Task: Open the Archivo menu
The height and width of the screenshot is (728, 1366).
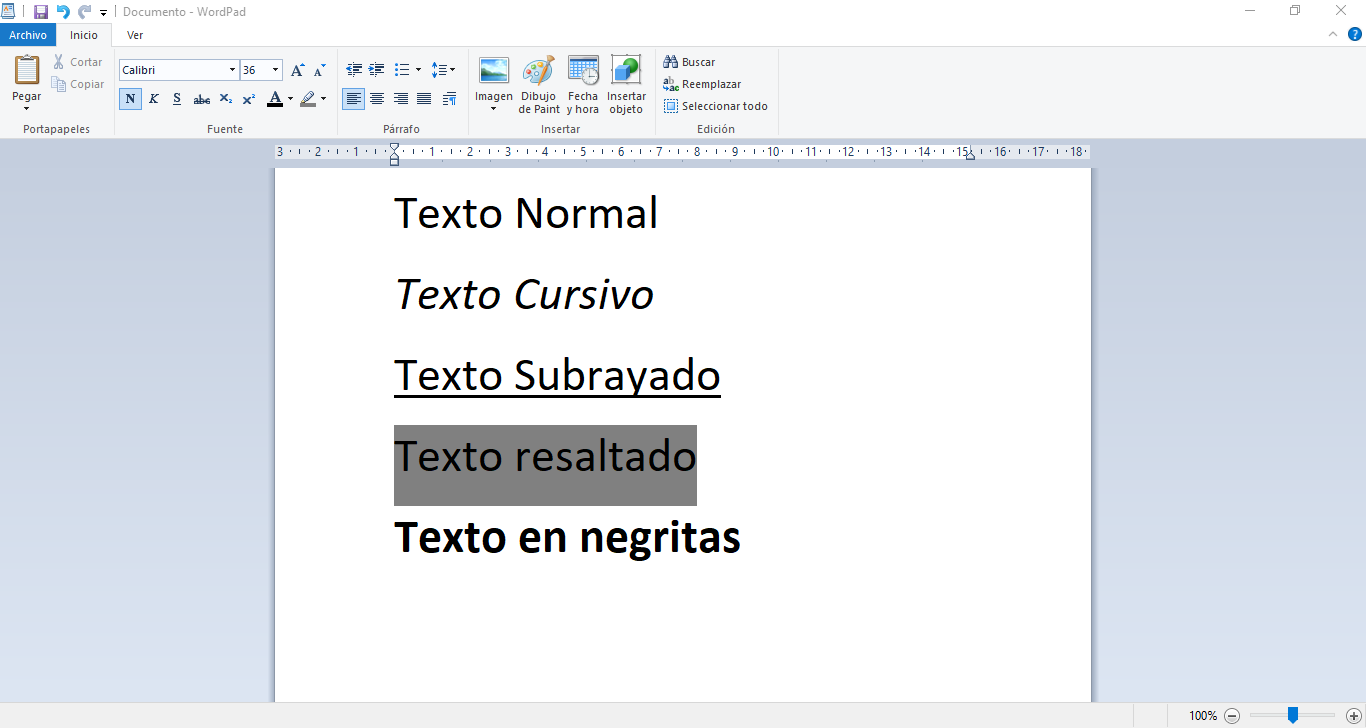Action: click(x=28, y=35)
